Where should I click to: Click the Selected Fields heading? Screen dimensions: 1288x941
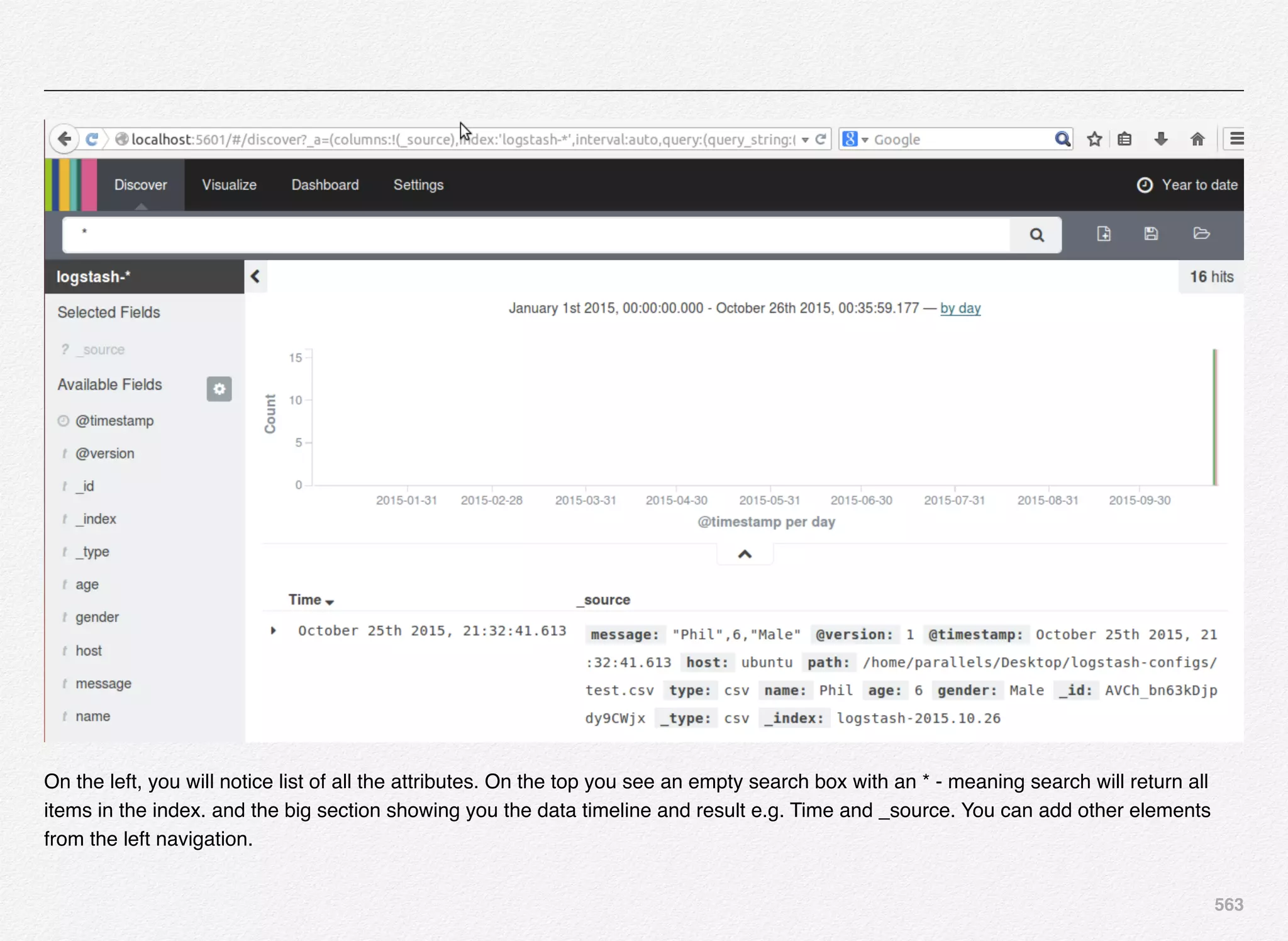click(x=109, y=313)
